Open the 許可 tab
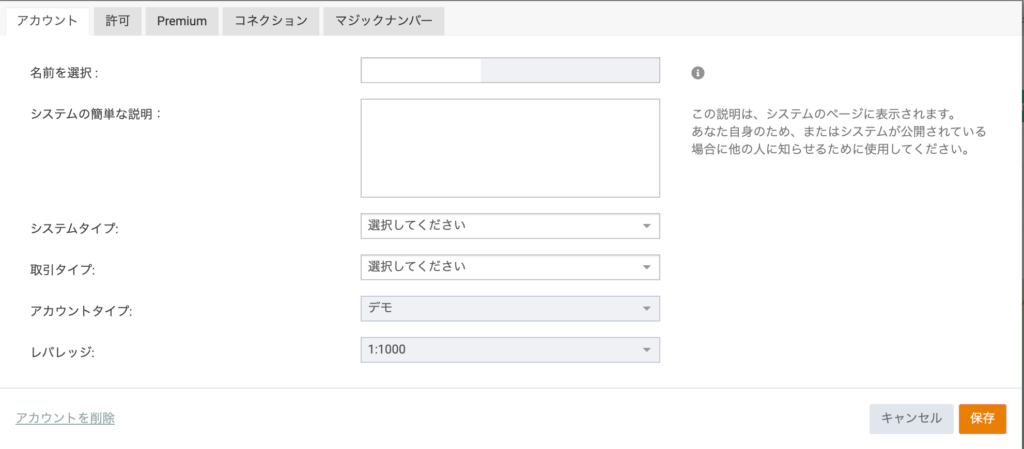 point(118,21)
